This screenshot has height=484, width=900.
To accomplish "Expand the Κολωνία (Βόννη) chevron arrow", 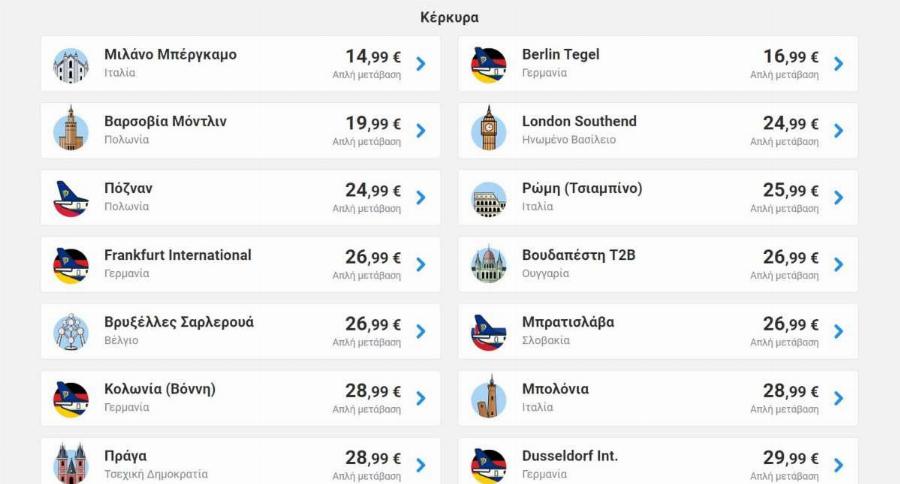I will tap(421, 399).
